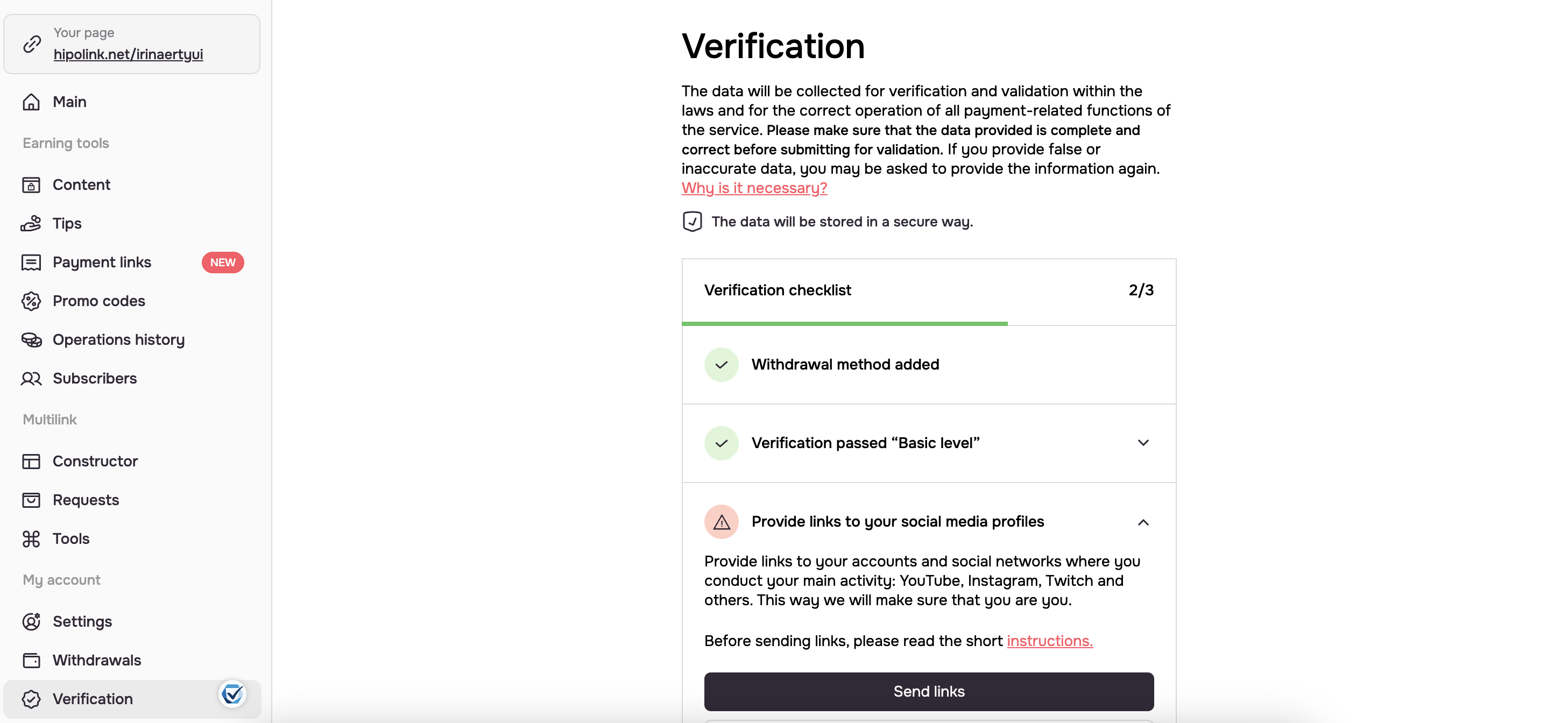Image resolution: width=1568 pixels, height=723 pixels.
Task: Click the Tips hand-coin icon
Action: [31, 223]
